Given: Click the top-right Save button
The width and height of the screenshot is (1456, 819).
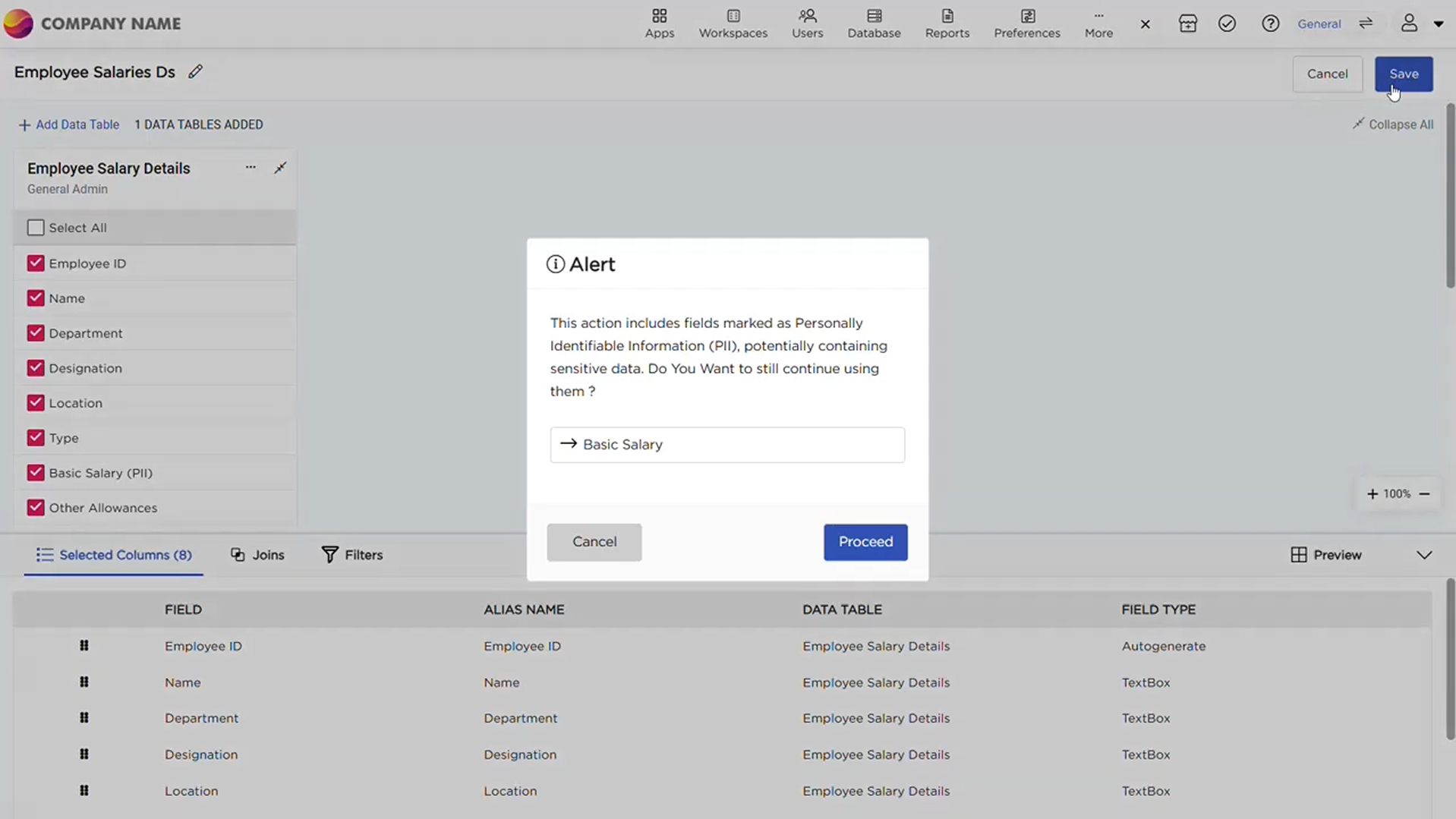Looking at the screenshot, I should point(1403,74).
